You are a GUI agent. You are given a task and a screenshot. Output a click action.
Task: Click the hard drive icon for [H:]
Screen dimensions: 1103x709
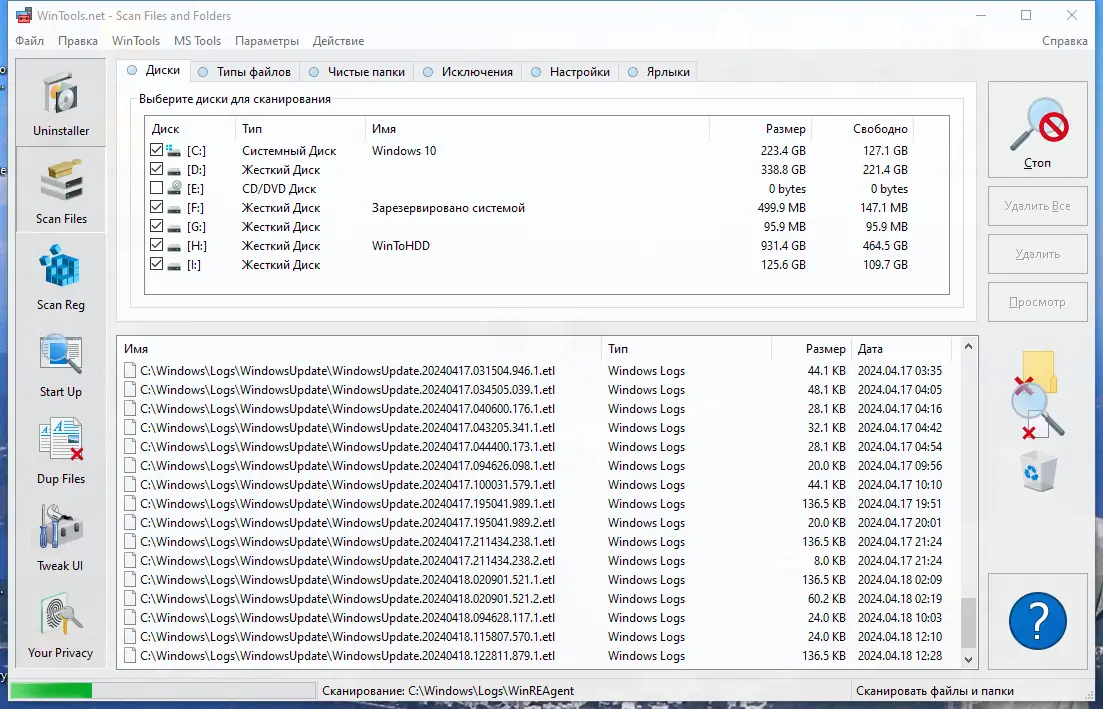click(x=174, y=246)
